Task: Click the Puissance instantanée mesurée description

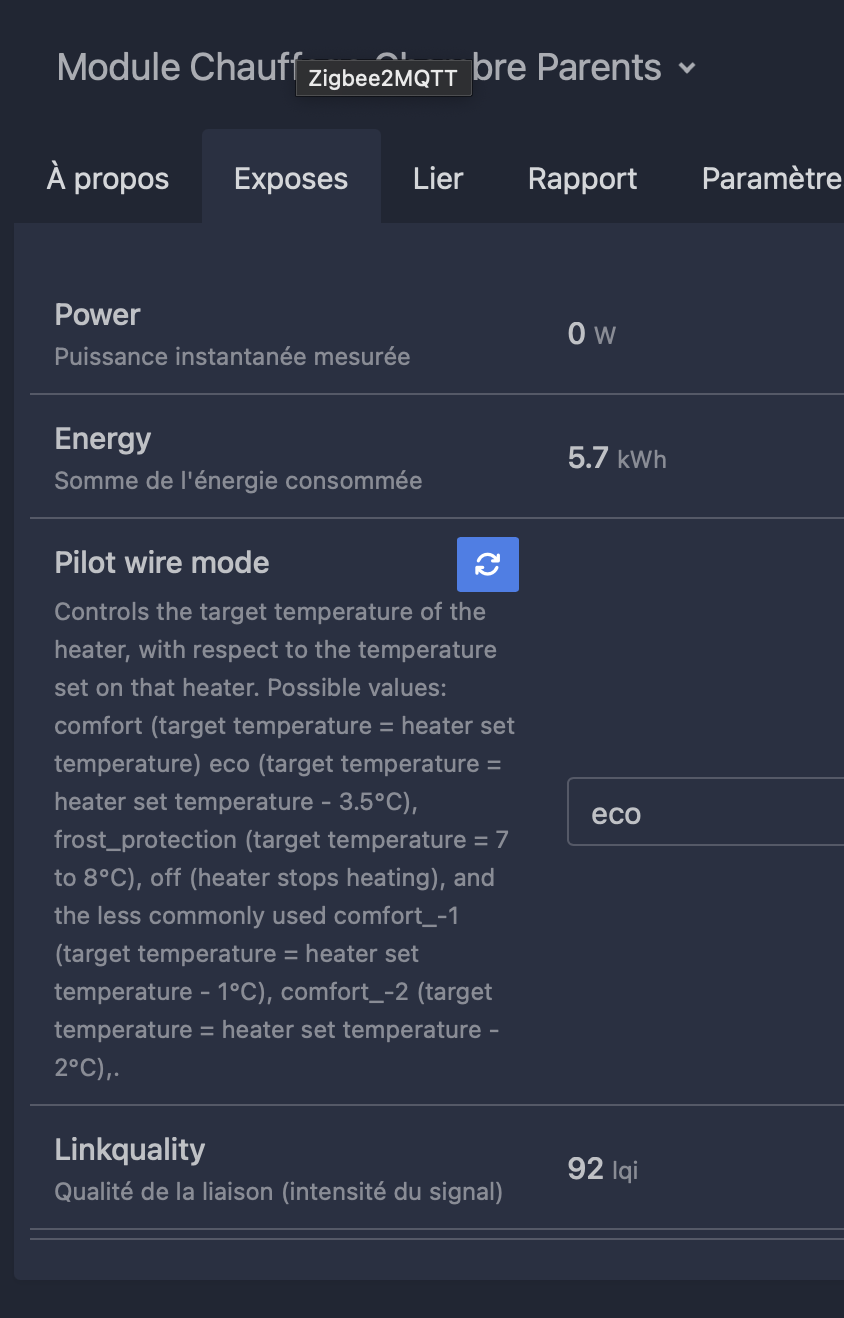Action: coord(232,357)
